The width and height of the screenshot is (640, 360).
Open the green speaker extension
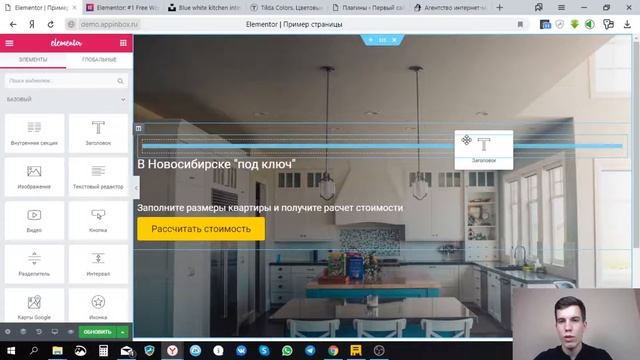[589, 24]
